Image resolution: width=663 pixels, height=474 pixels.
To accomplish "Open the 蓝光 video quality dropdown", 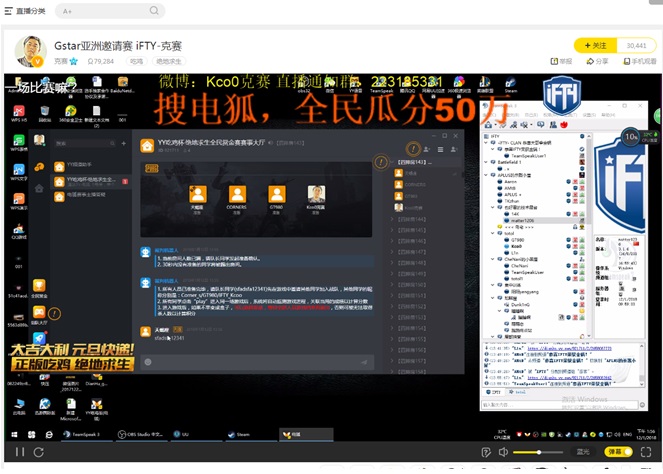I will point(582,452).
